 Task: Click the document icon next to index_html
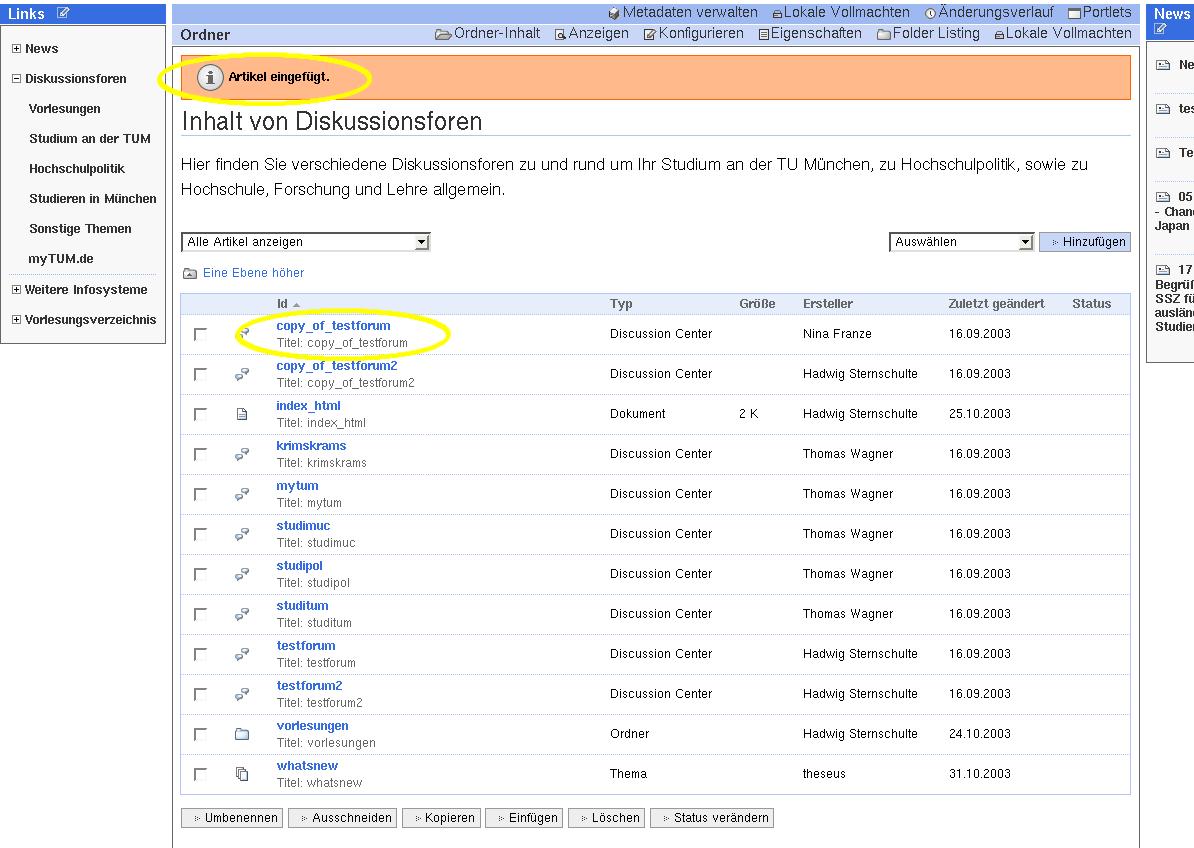242,414
